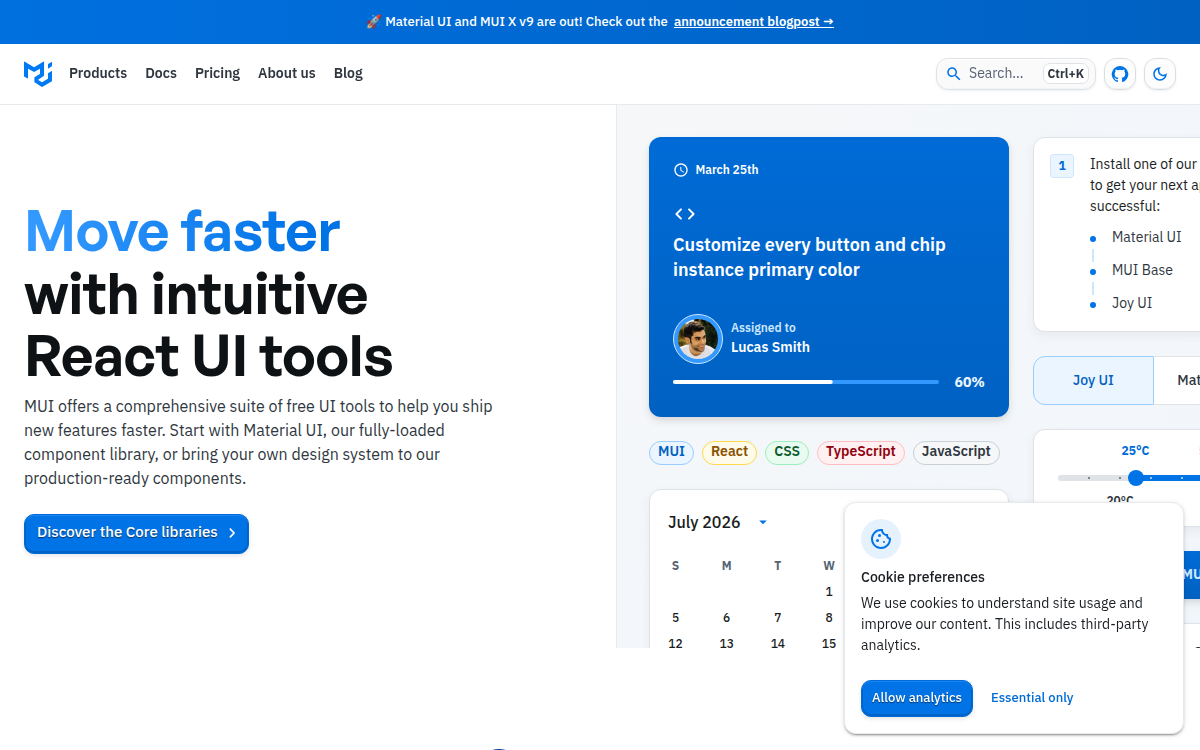Click the card title about primary color
This screenshot has width=1200, height=750.
click(809, 257)
